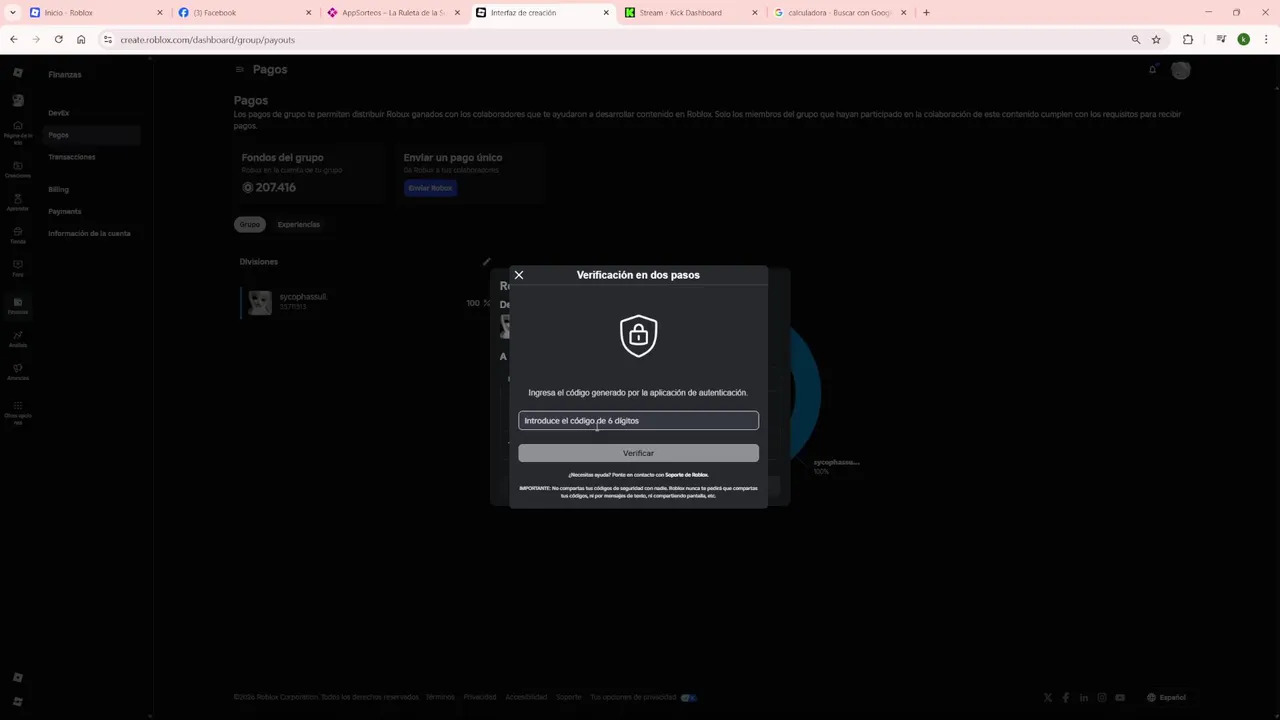Switch to Inicio - Roblox tab

pos(97,13)
